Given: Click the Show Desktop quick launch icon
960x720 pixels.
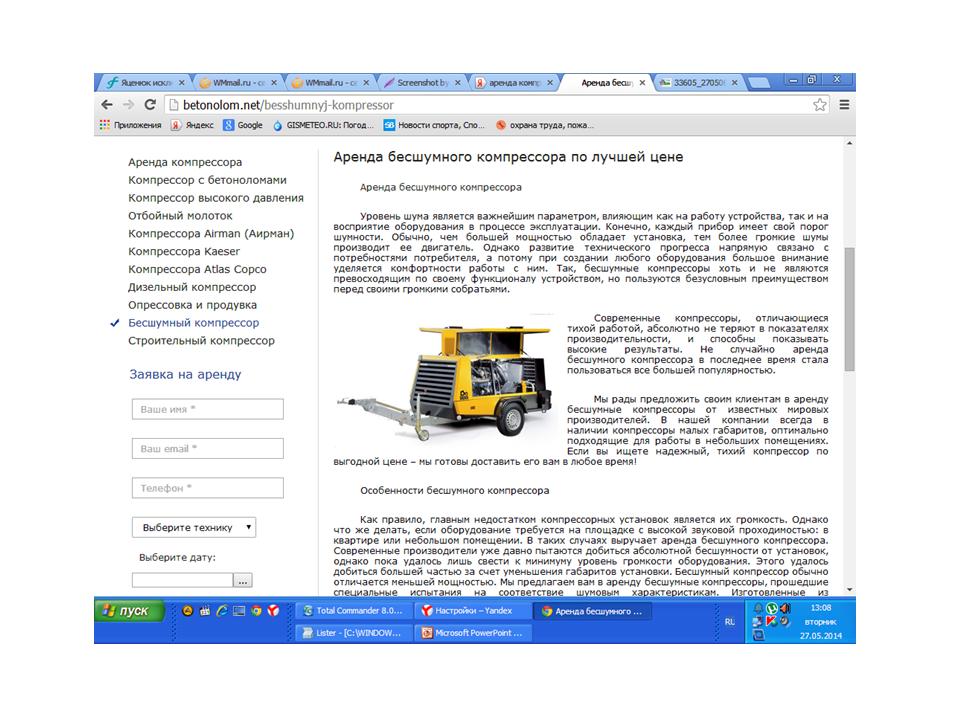Looking at the screenshot, I should [239, 610].
